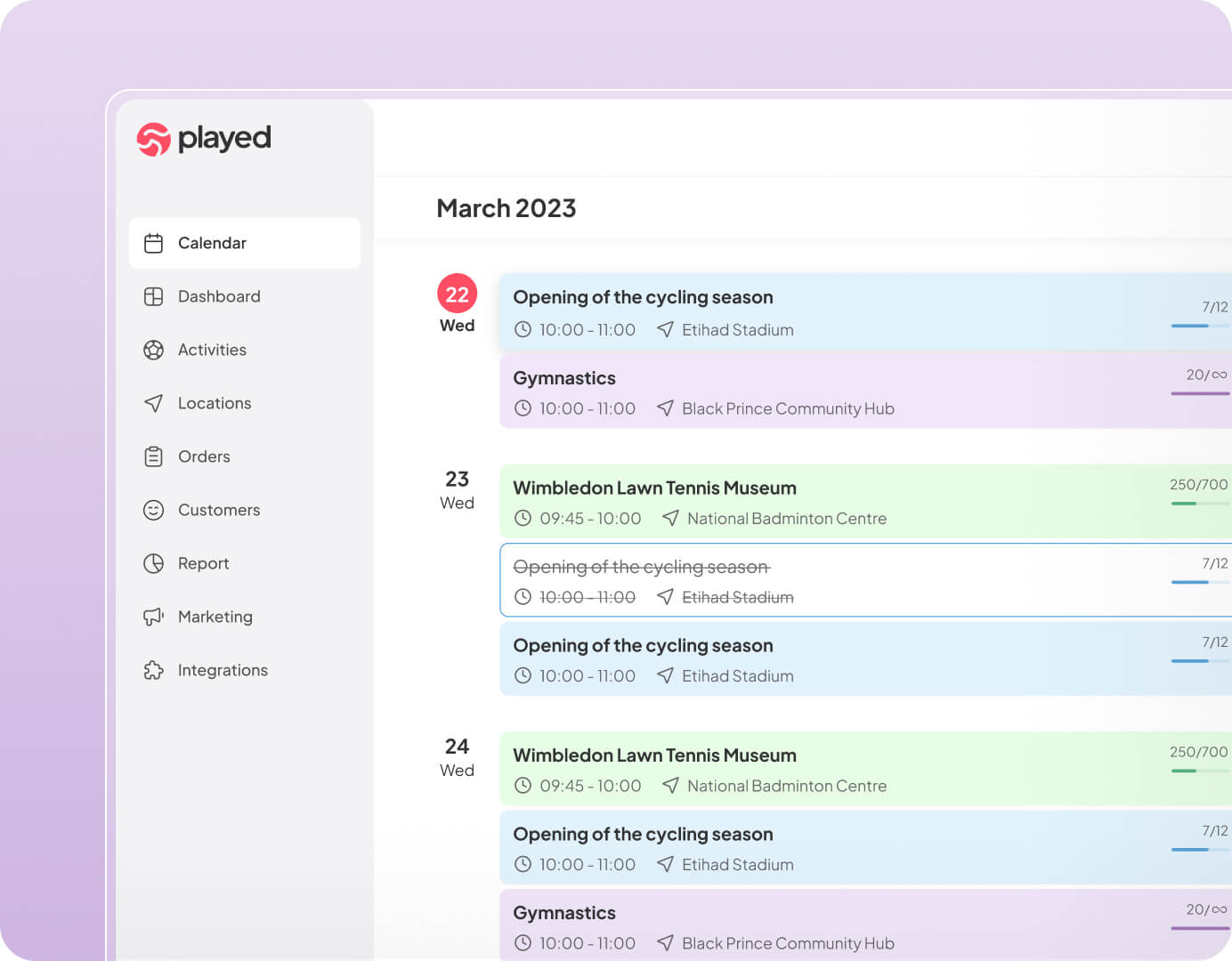Screen dimensions: 1232x961
Task: Open Integrations via puzzle piece icon
Action: coord(153,670)
